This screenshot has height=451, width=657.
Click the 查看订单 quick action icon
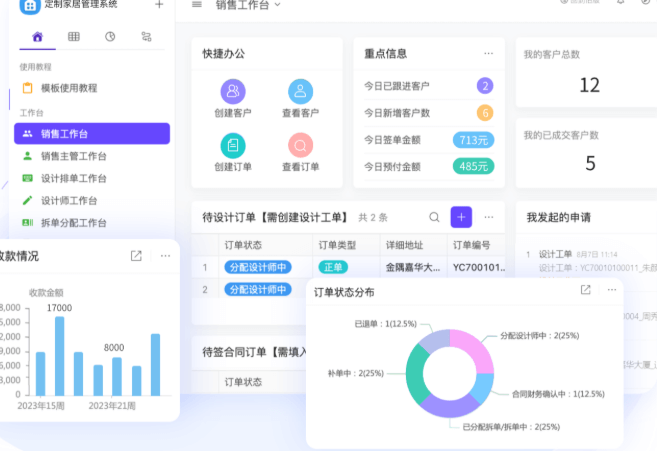point(300,145)
